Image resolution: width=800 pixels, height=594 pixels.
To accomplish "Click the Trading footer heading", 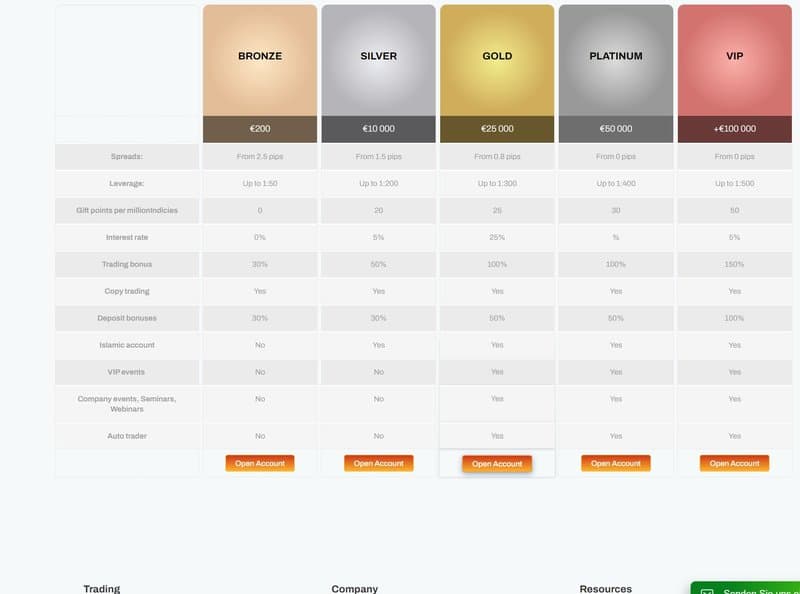I will (x=102, y=589).
